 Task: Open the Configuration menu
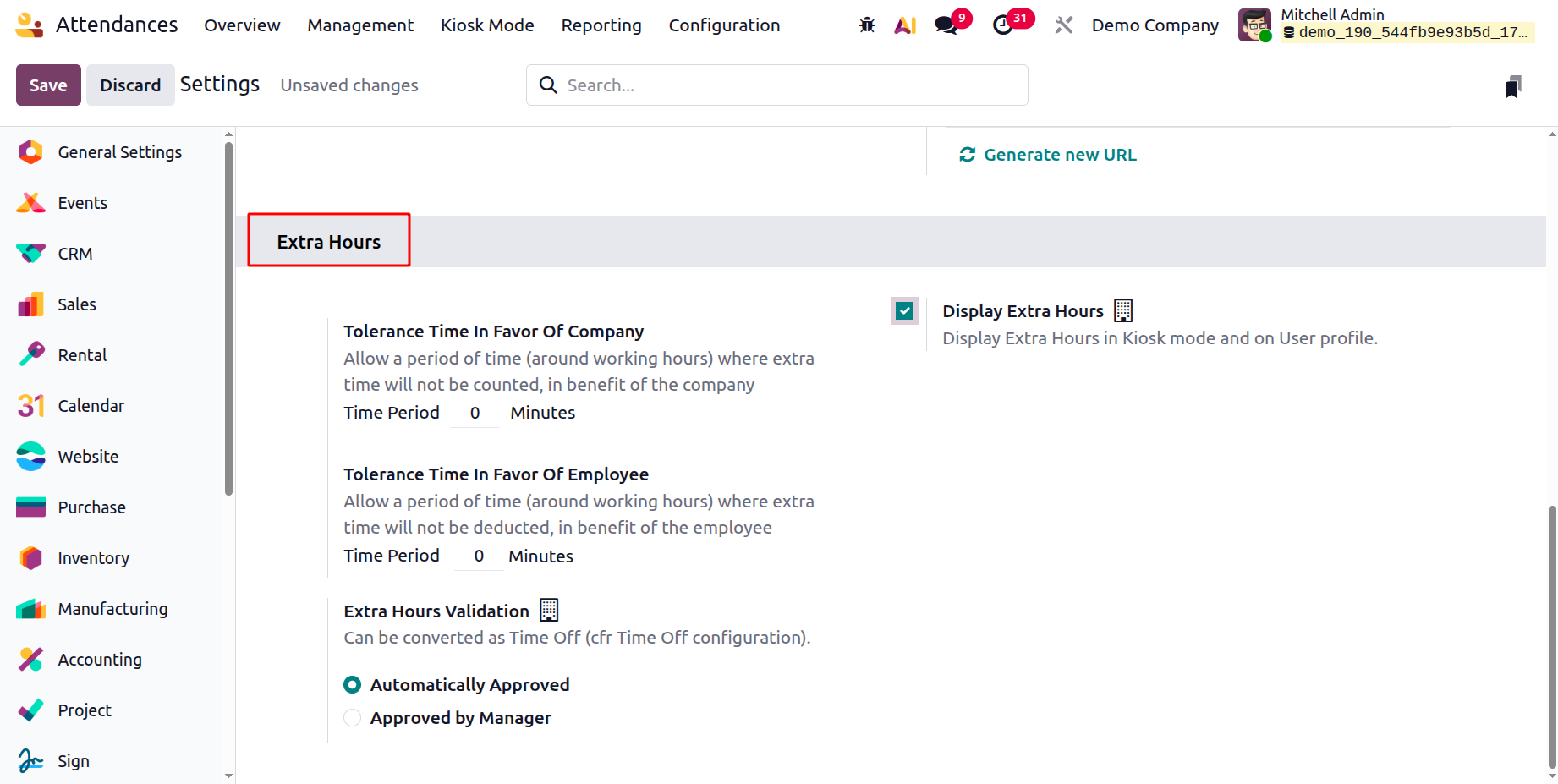click(x=724, y=25)
